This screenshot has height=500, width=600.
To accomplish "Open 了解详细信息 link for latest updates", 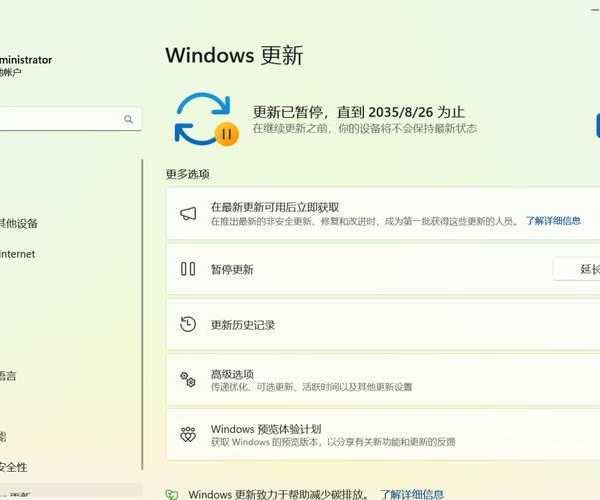I will (x=553, y=221).
